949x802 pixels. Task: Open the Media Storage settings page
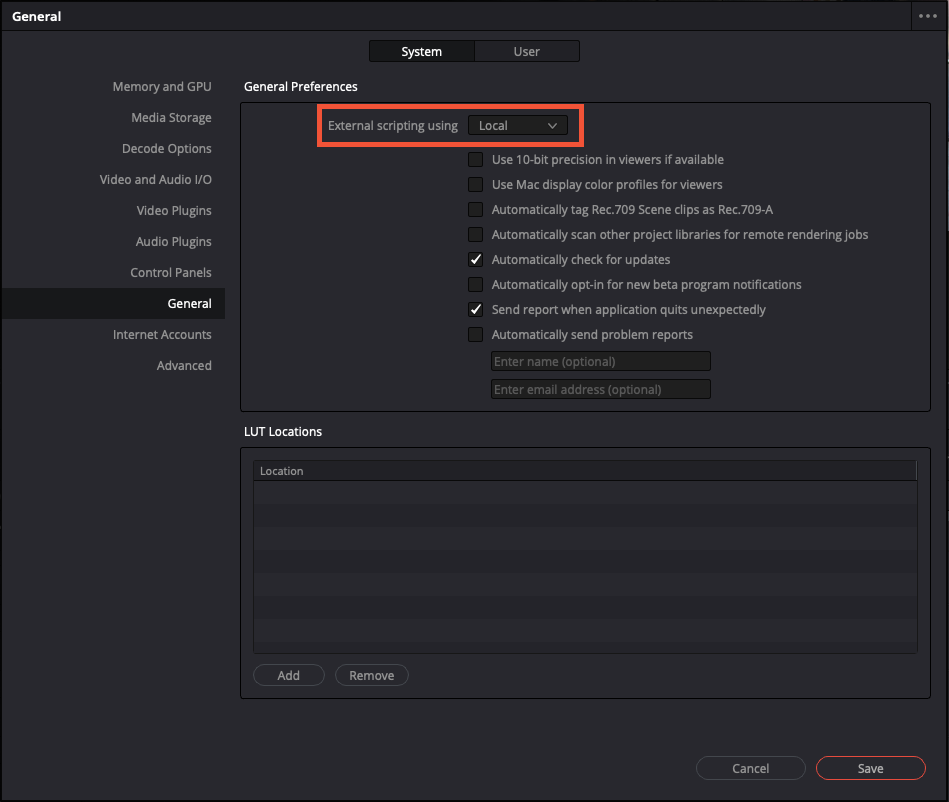click(171, 117)
